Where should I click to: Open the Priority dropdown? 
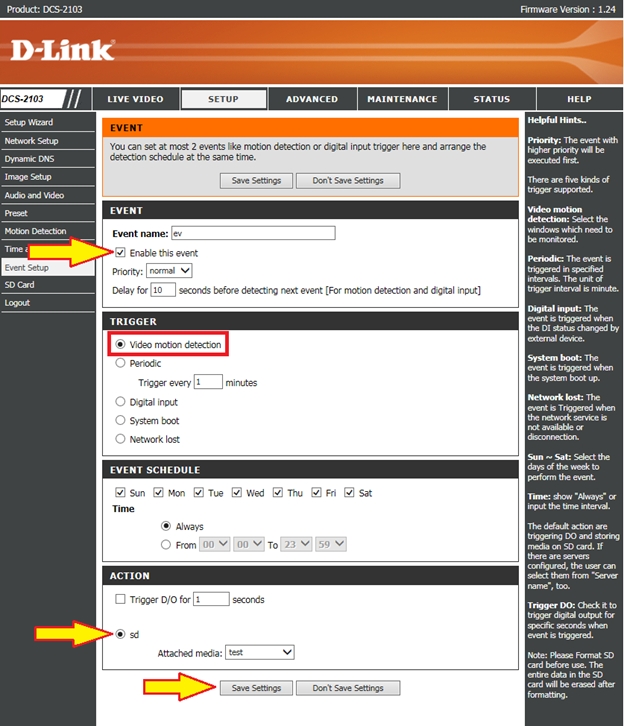tap(169, 271)
